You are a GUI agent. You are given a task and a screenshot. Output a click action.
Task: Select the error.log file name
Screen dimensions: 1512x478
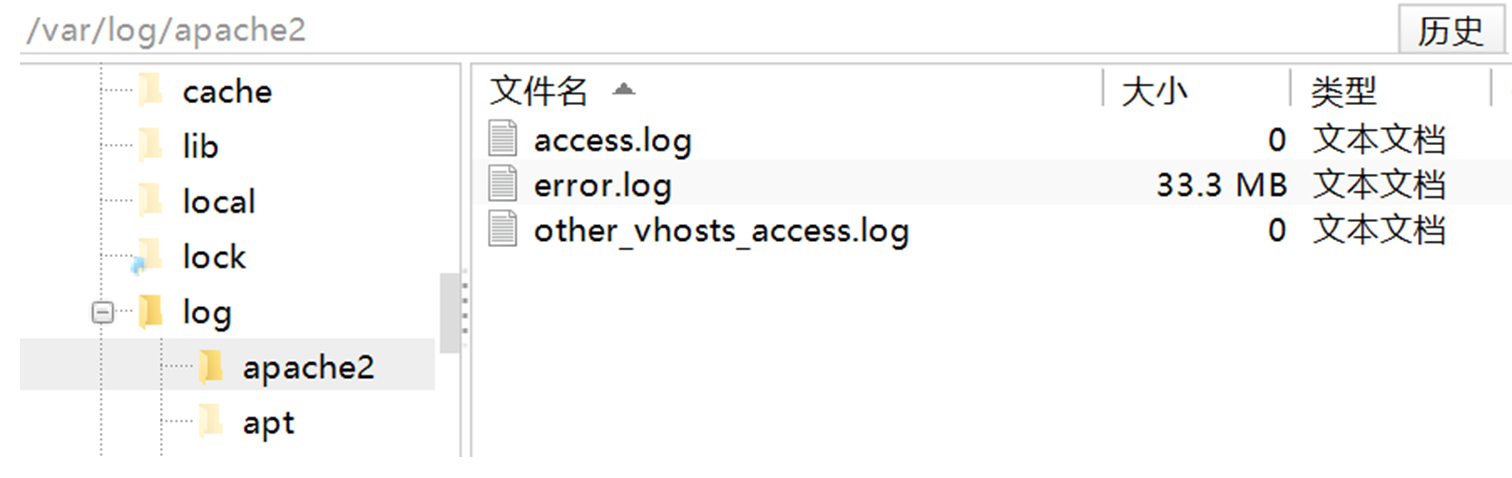click(x=603, y=185)
